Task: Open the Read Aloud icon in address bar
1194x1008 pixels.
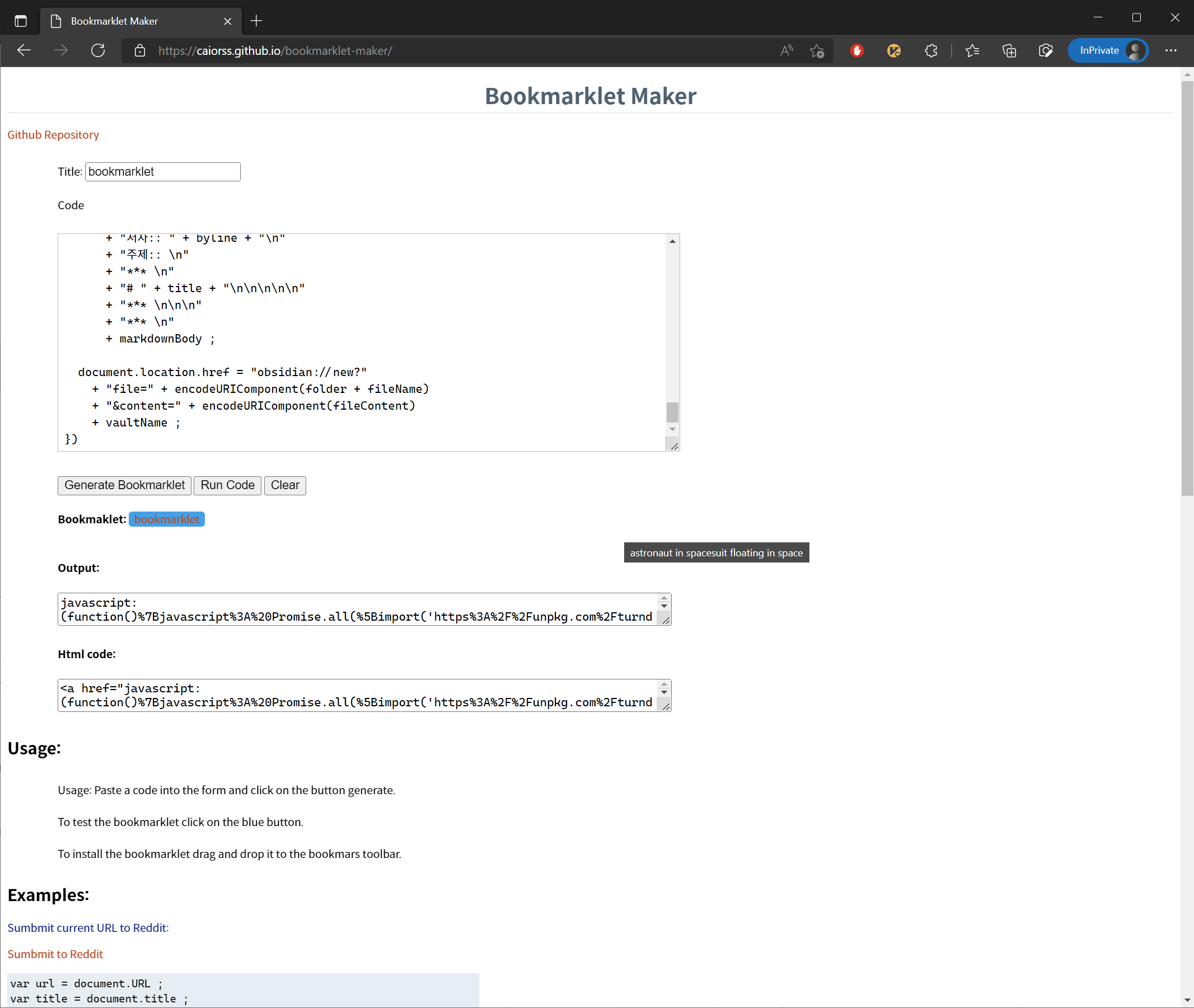Action: coord(786,50)
